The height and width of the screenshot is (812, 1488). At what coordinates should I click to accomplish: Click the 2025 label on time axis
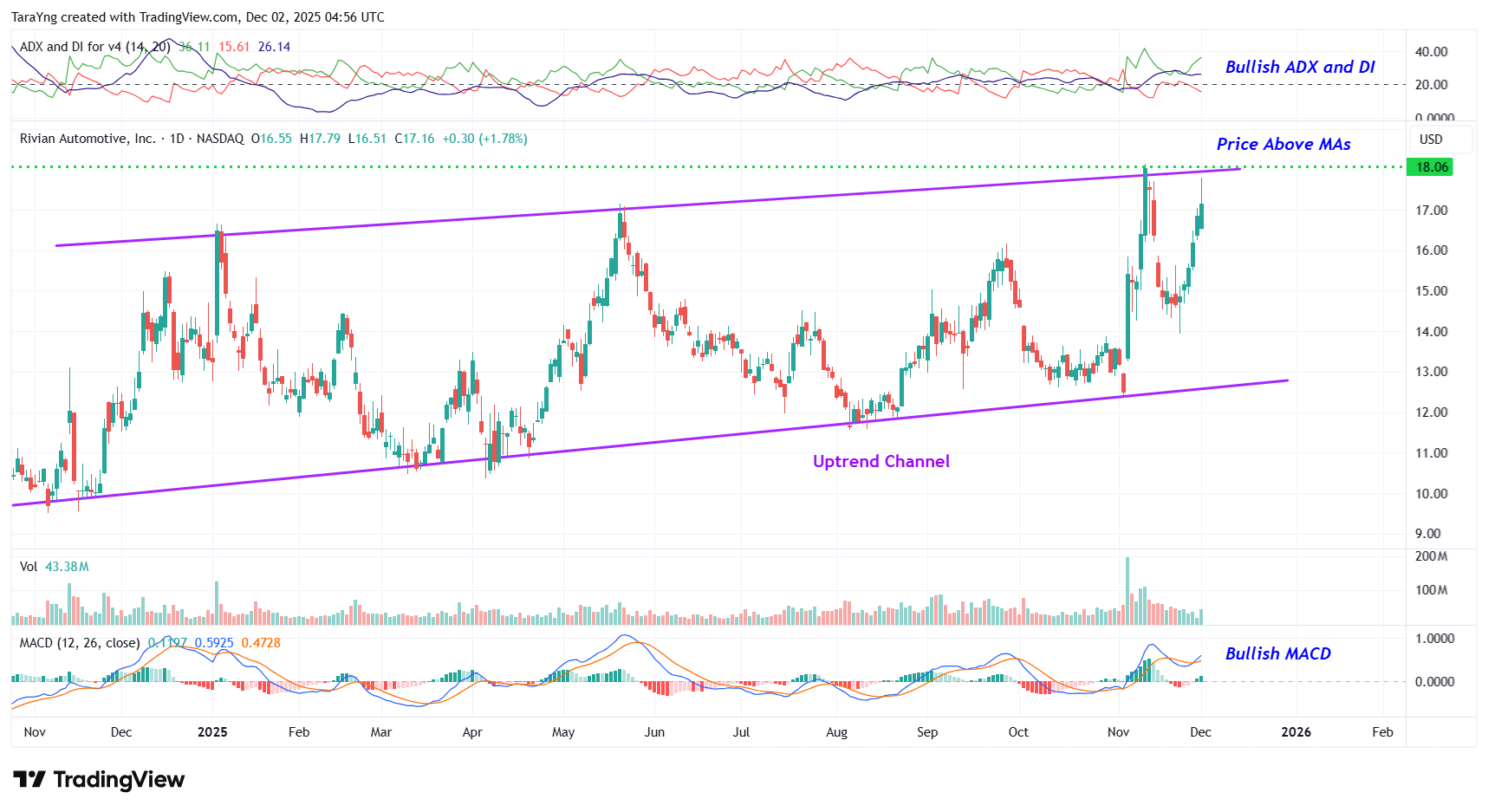(x=212, y=732)
